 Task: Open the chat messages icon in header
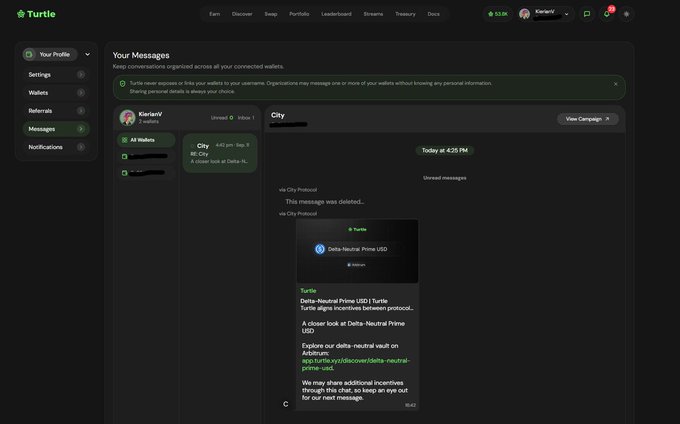[587, 14]
